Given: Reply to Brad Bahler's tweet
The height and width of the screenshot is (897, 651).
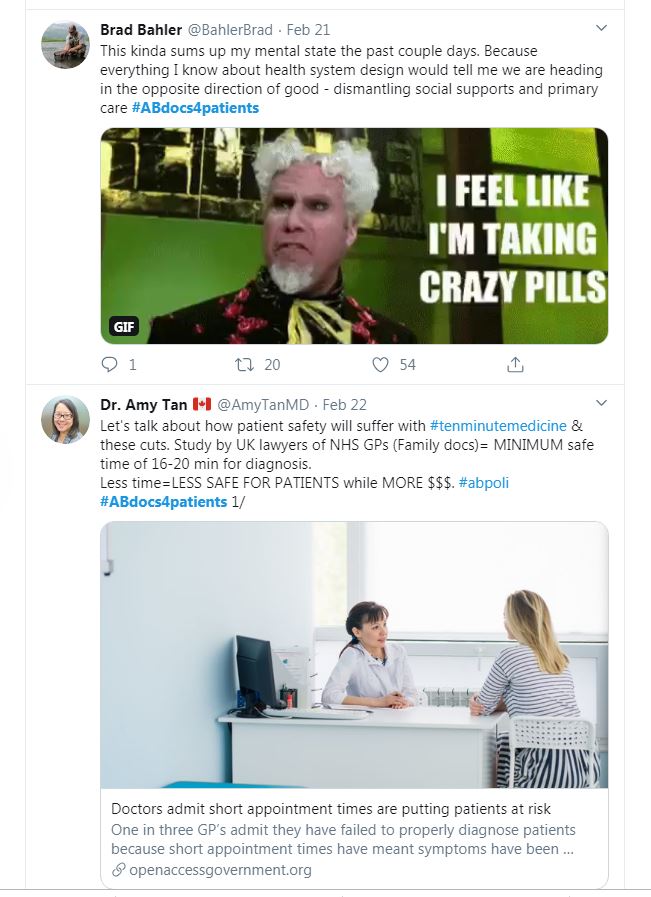Looking at the screenshot, I should coord(110,365).
